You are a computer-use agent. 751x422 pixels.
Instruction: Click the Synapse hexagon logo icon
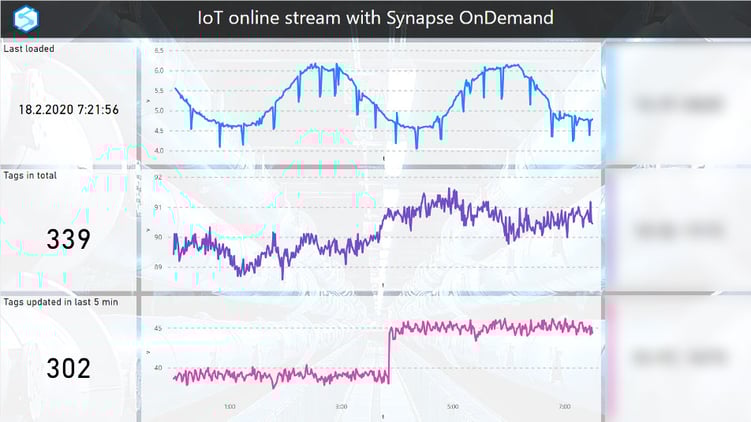[x=26, y=18]
